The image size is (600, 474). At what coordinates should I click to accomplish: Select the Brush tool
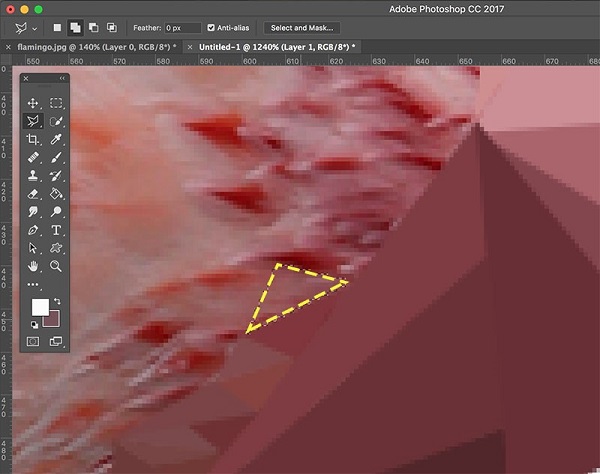tap(56, 157)
